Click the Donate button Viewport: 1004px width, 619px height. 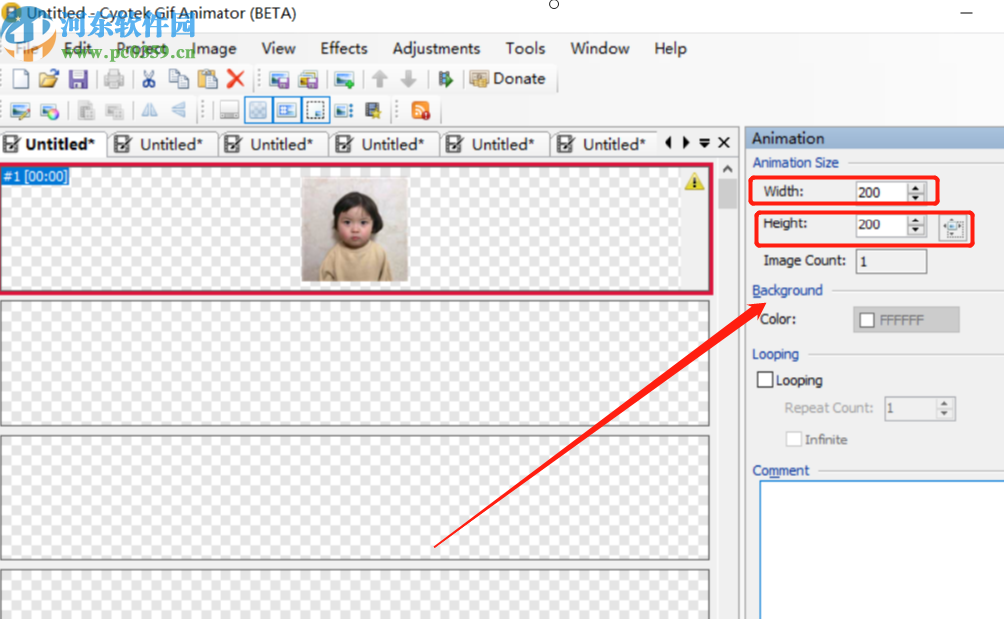point(508,79)
